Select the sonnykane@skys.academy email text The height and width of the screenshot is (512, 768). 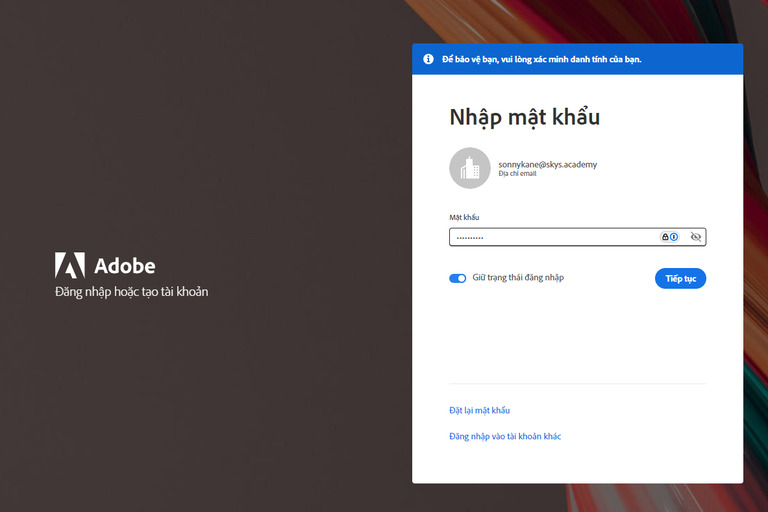548,165
